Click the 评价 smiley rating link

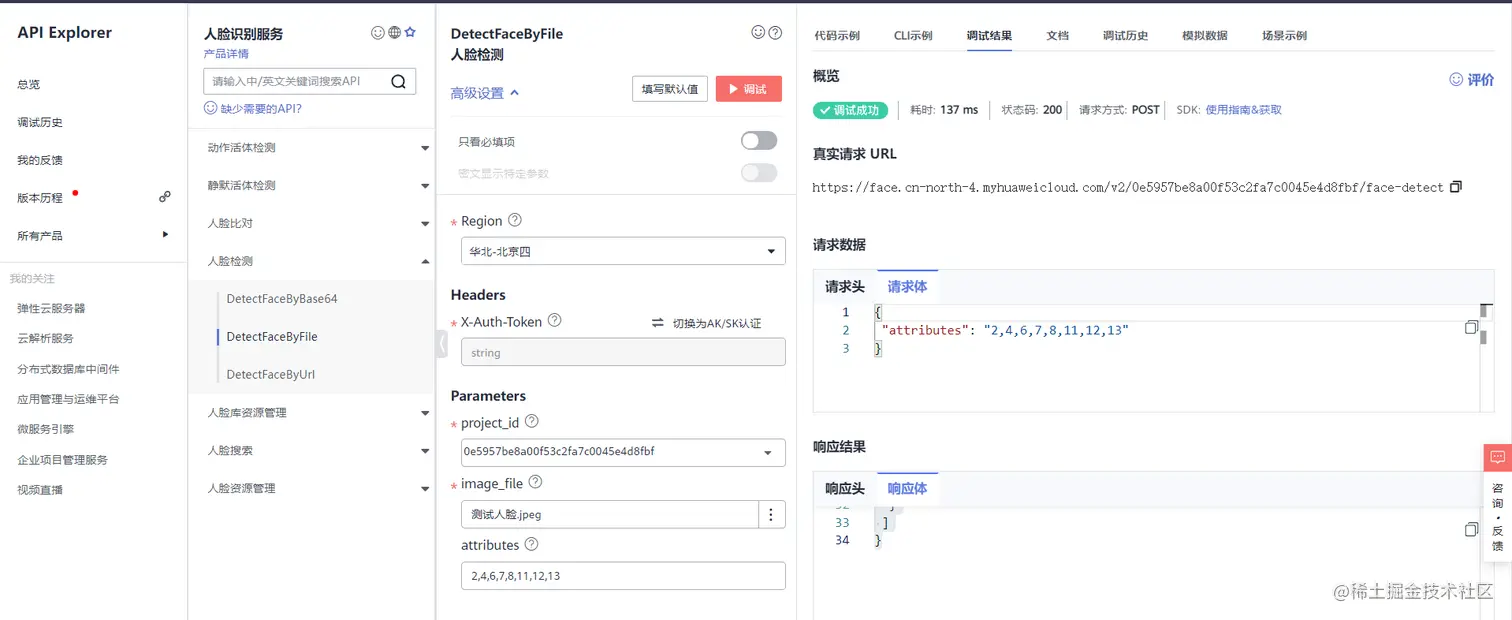point(1471,79)
